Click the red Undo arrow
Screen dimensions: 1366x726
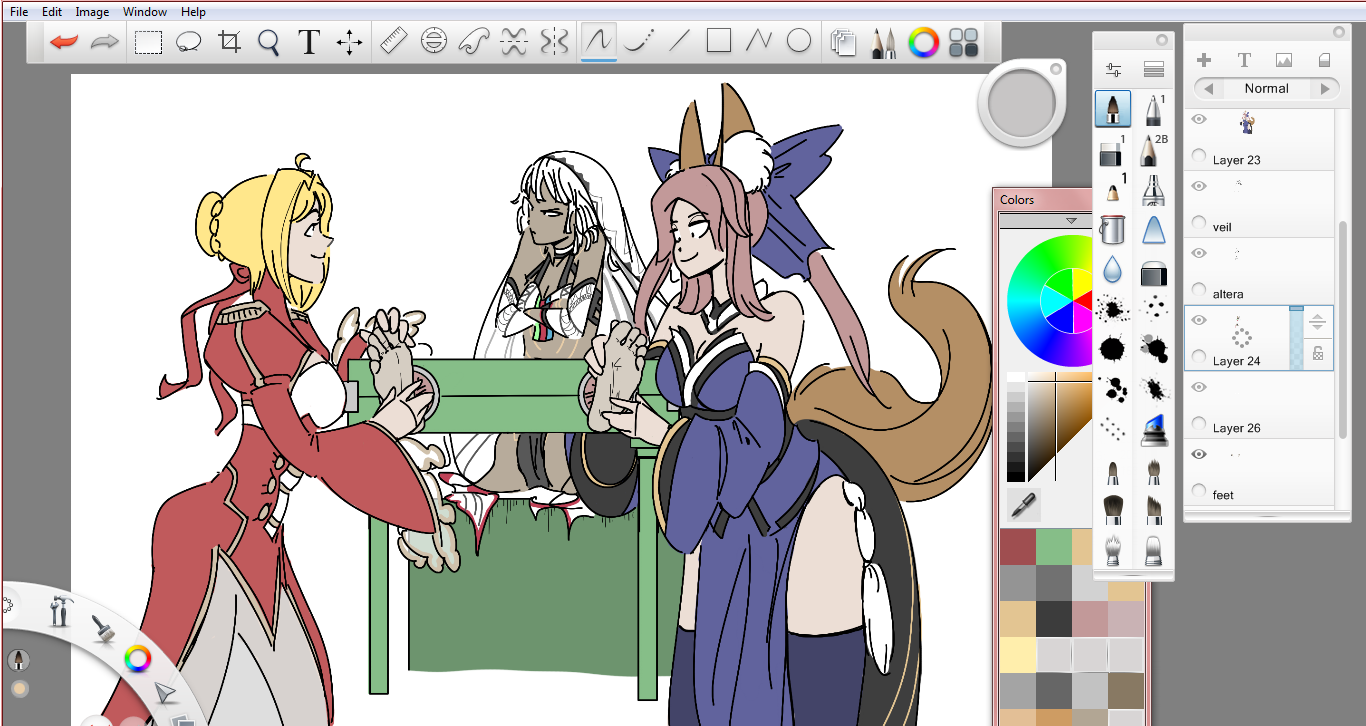64,42
